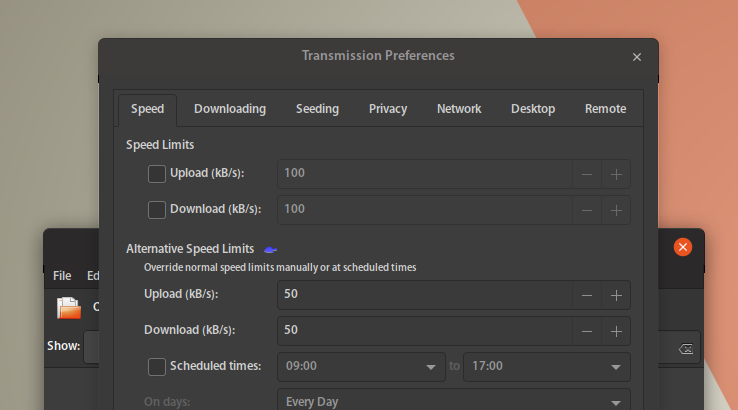Open the 17:00 end time dropdown

point(547,367)
